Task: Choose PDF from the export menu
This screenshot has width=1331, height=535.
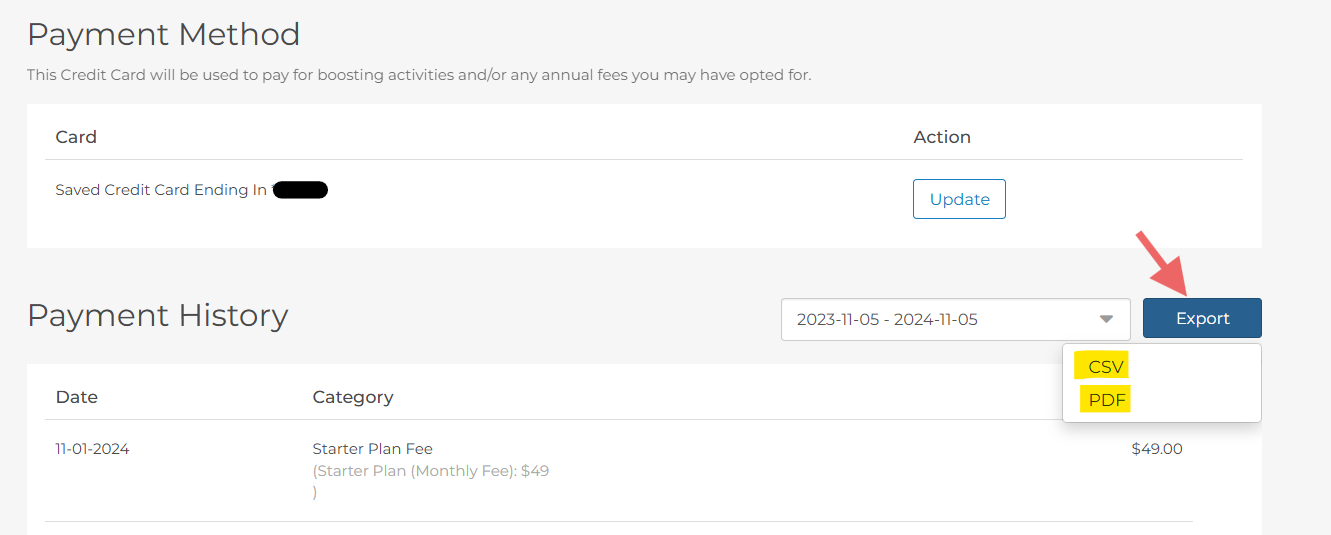Action: pos(1107,400)
